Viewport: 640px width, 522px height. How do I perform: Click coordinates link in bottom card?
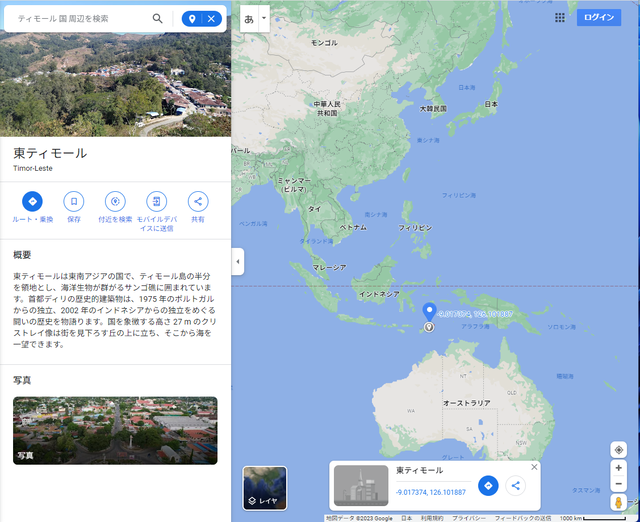point(431,492)
